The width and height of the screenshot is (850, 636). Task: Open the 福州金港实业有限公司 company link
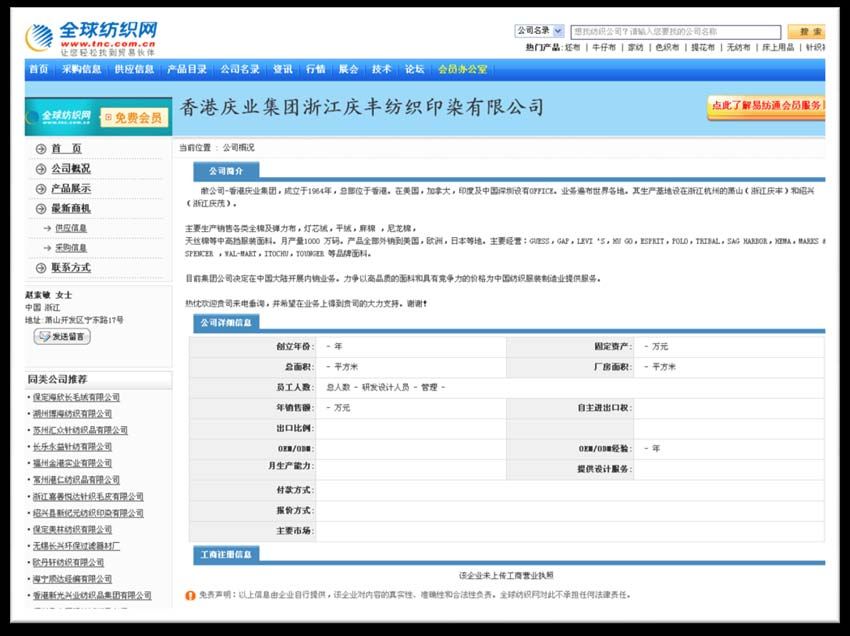coord(72,464)
